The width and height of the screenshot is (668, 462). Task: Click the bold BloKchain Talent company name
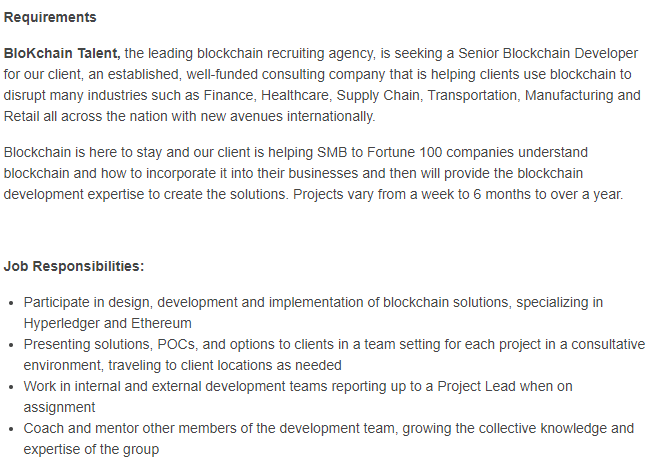click(62, 53)
